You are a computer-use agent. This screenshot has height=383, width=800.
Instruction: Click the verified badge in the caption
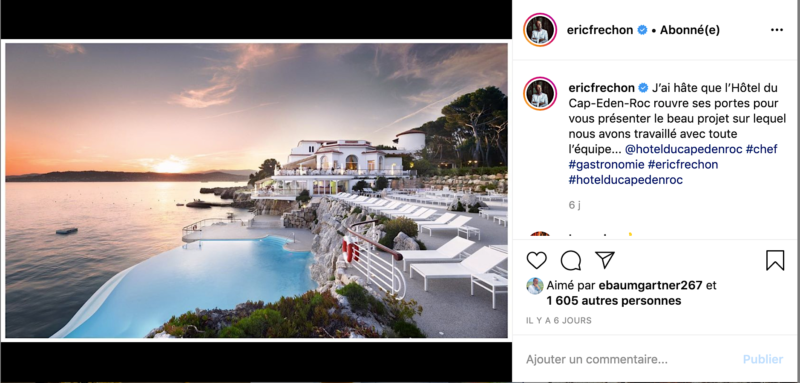click(643, 88)
